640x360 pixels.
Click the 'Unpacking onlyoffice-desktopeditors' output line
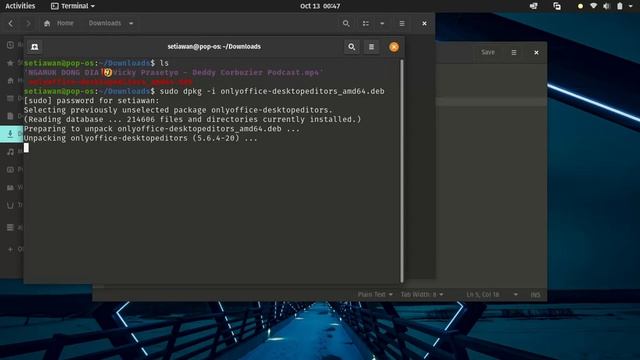pos(141,138)
